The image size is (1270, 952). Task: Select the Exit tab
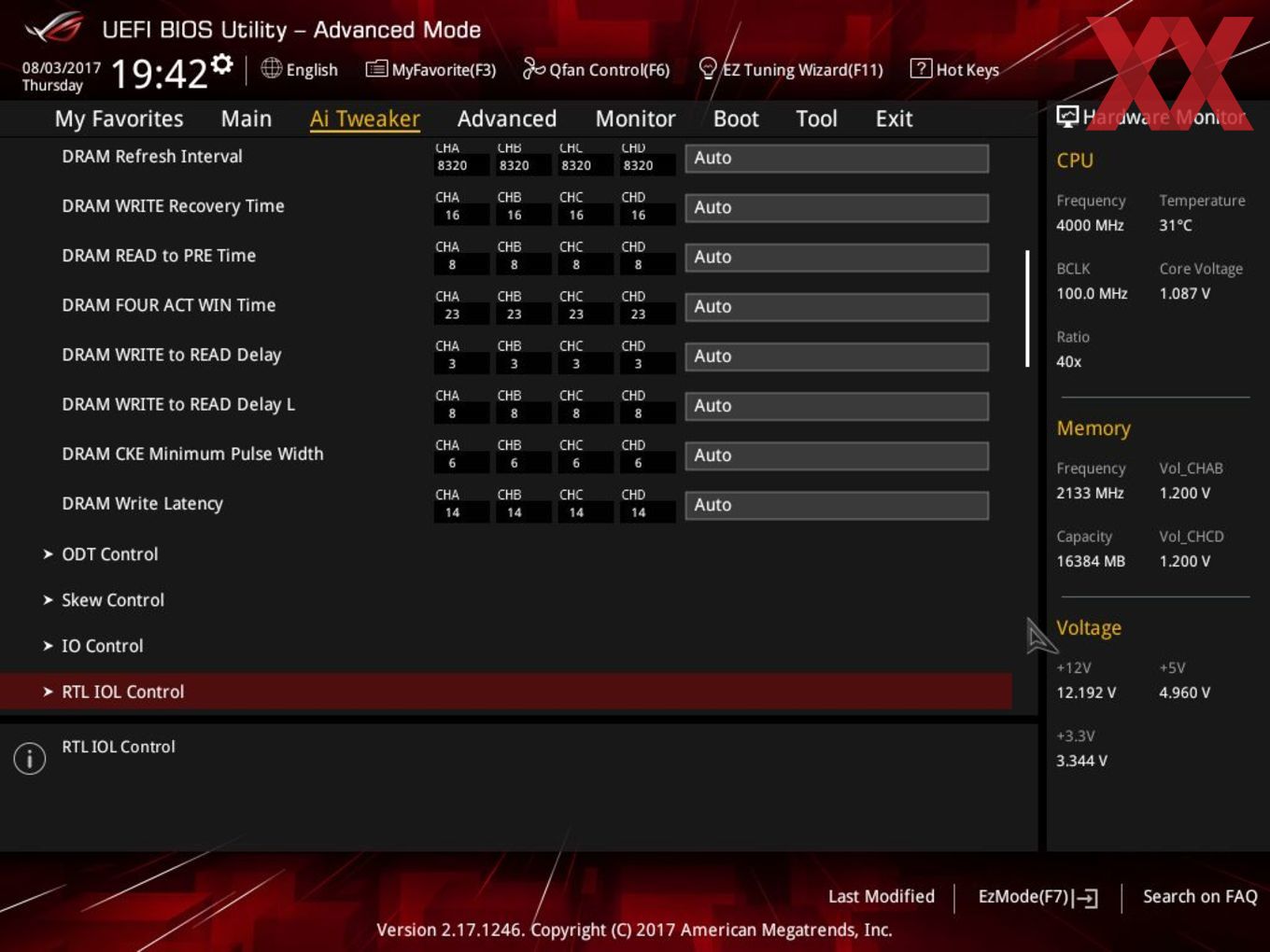(x=894, y=119)
